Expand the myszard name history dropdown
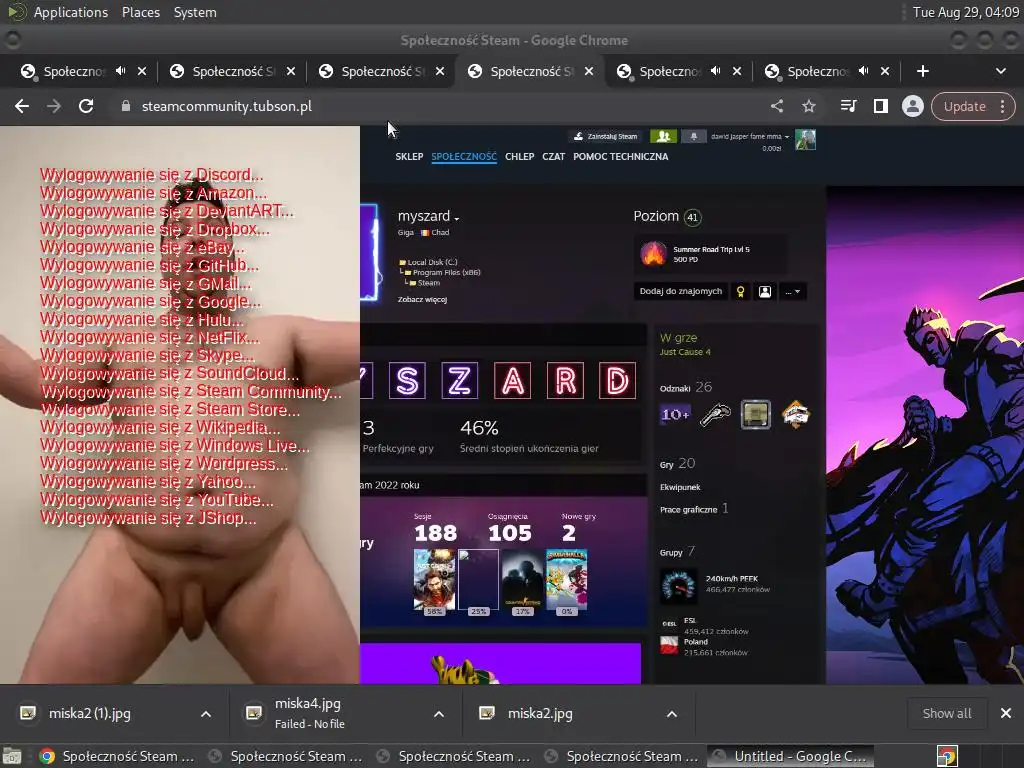Image resolution: width=1024 pixels, height=768 pixels. [x=456, y=218]
